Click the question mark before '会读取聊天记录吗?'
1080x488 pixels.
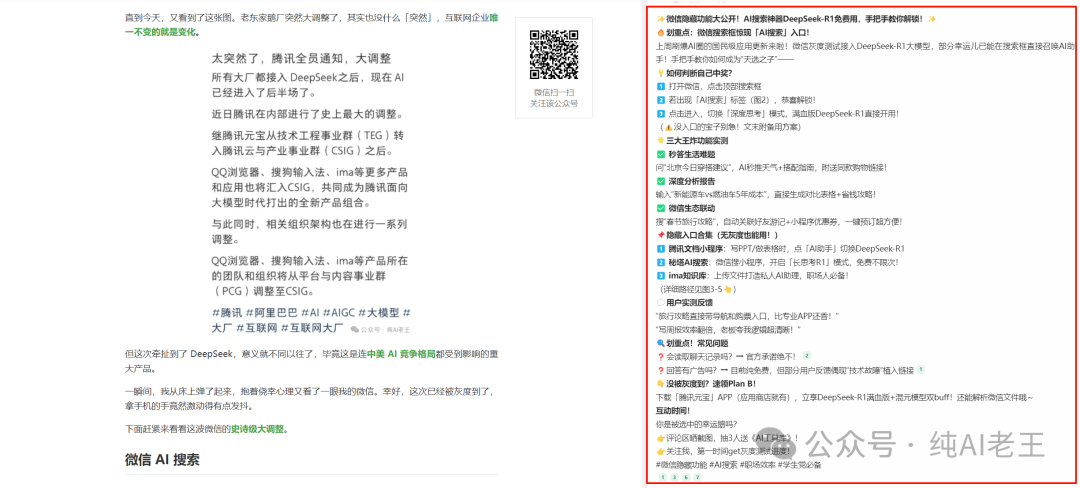pos(661,357)
